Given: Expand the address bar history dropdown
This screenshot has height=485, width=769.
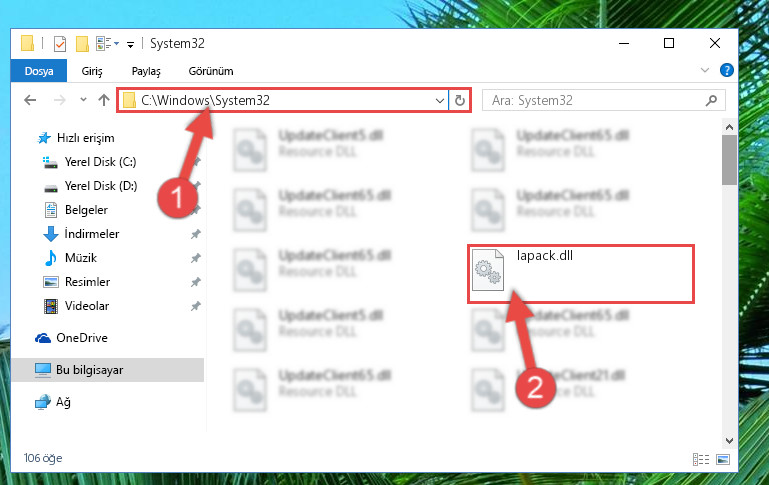Looking at the screenshot, I should click(x=439, y=101).
